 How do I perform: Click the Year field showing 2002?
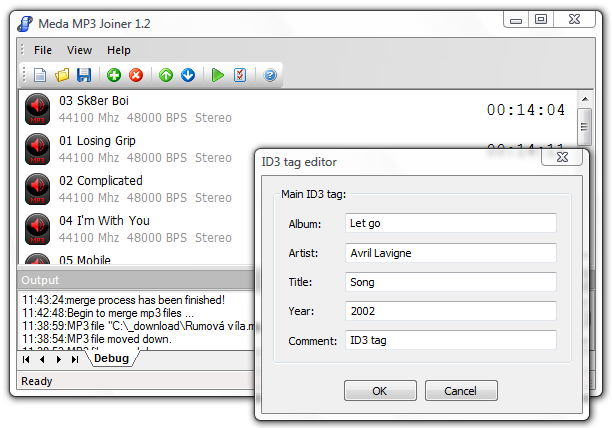[451, 311]
